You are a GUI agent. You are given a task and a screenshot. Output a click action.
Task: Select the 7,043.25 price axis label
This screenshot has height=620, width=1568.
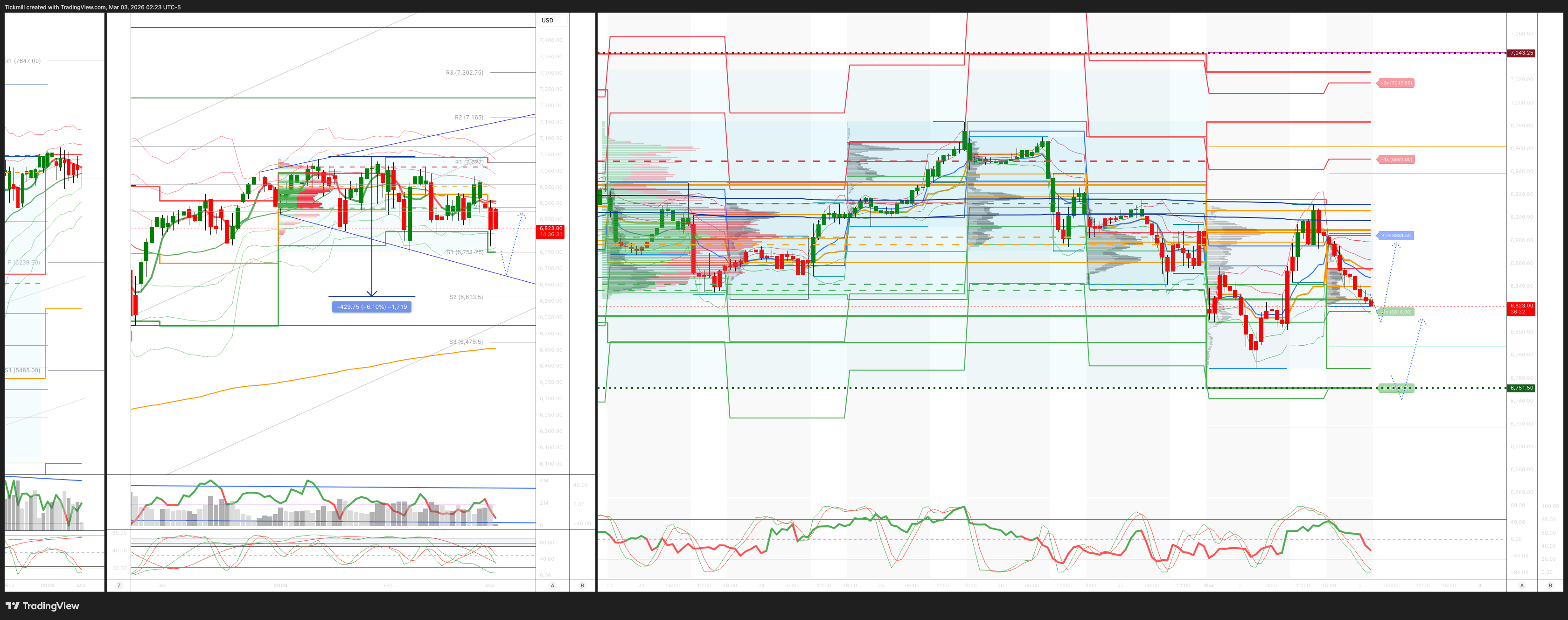coord(1521,53)
